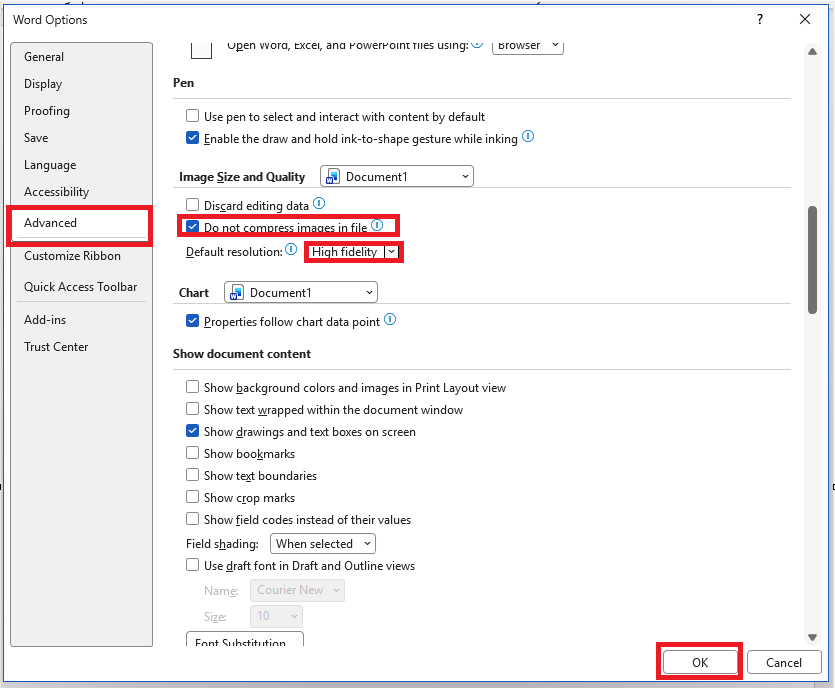This screenshot has height=688, width=835.
Task: Open Quick Access Toolbar settings
Action: 80,287
